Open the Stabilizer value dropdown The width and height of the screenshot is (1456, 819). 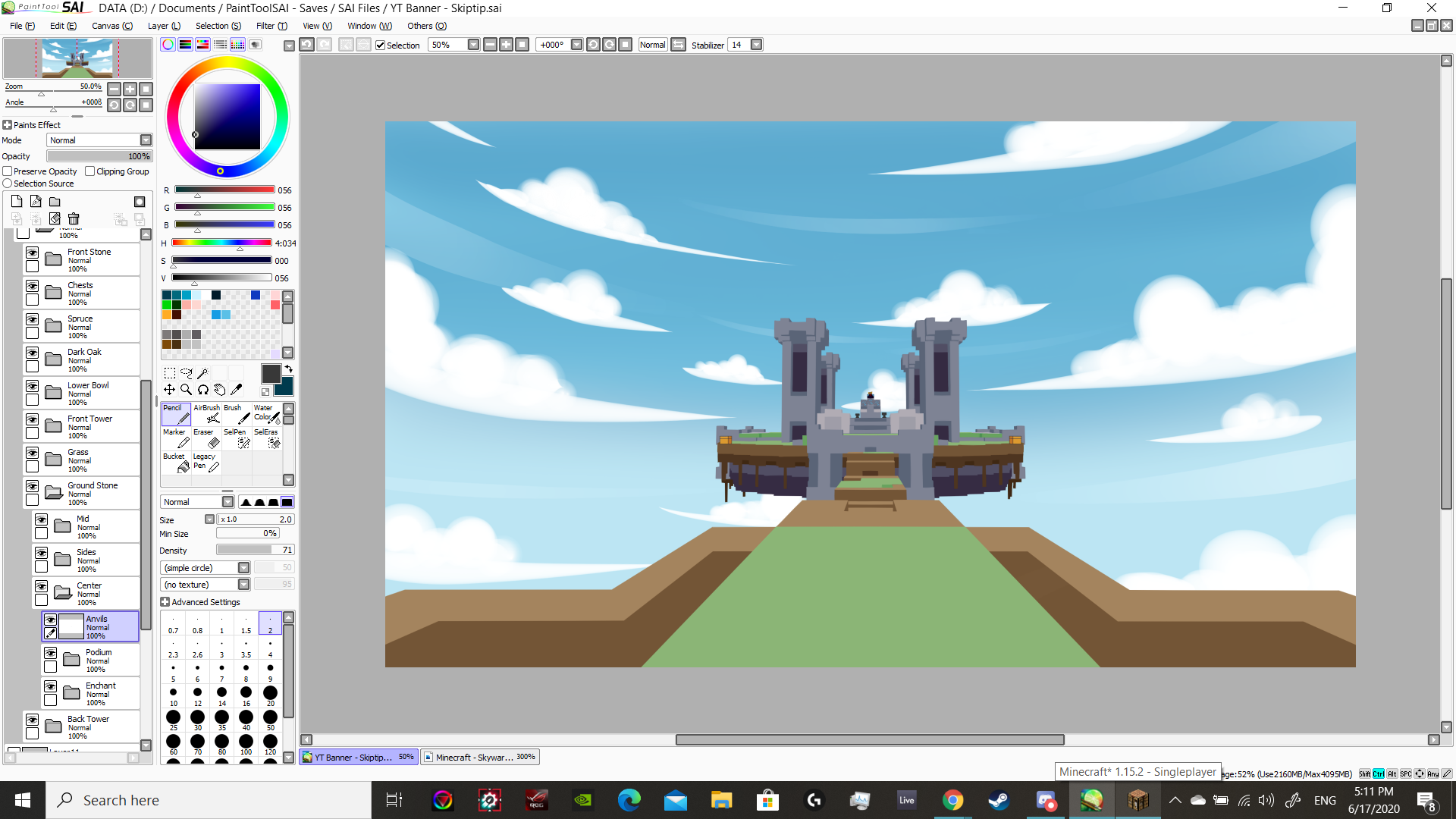756,45
